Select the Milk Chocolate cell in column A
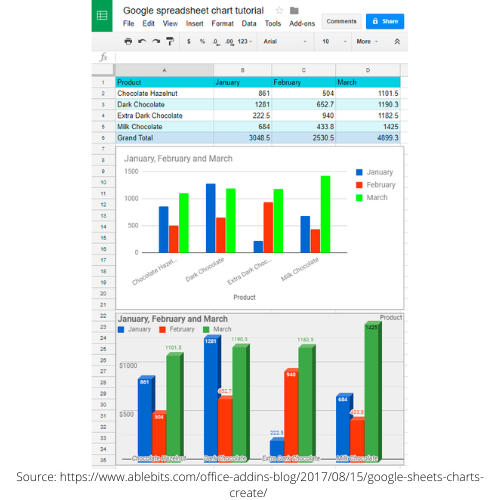Viewport: 500px width, 500px height. tap(164, 127)
